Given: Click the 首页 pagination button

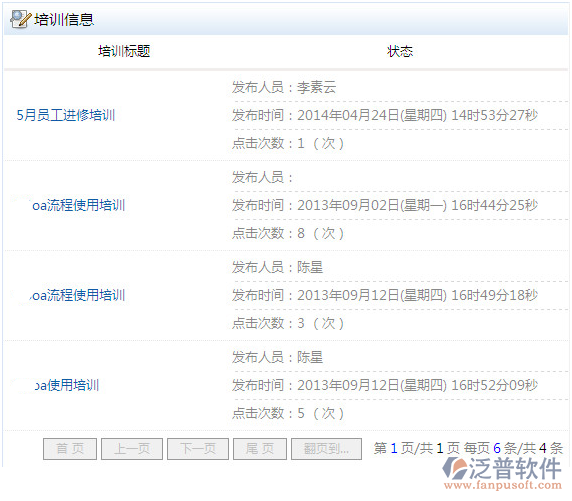Looking at the screenshot, I should tap(70, 449).
